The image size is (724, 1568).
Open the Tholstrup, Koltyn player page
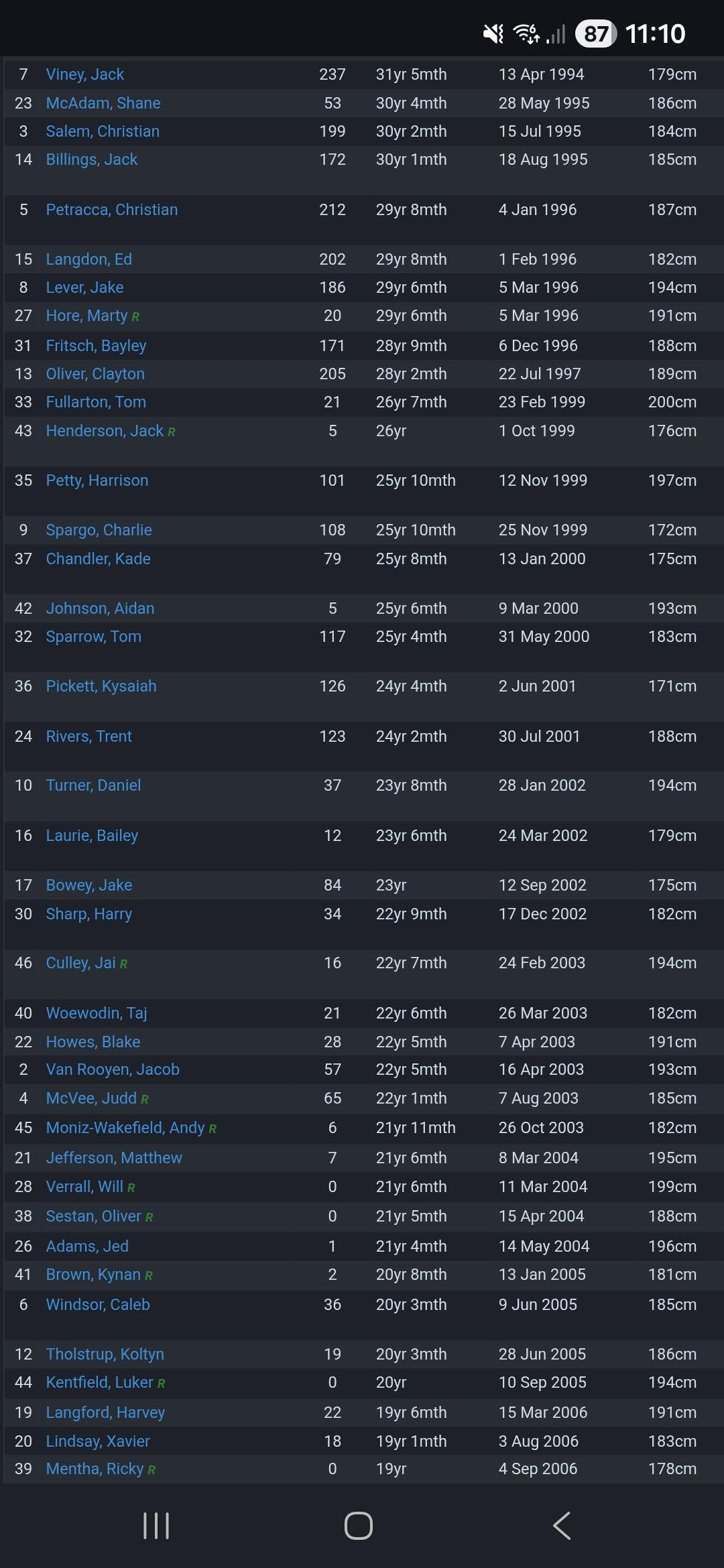[x=105, y=1354]
